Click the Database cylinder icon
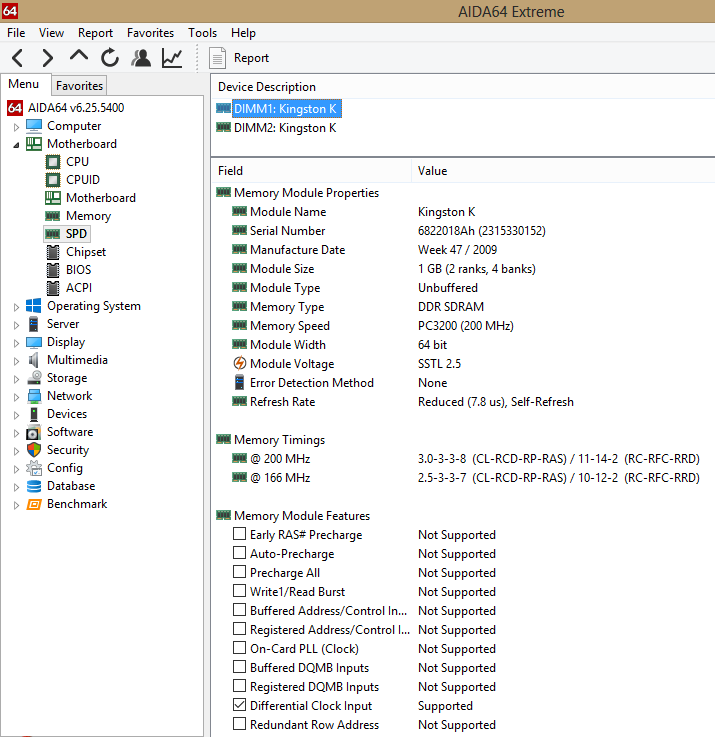Screen dimensions: 715x737 pyautogui.click(x=34, y=486)
